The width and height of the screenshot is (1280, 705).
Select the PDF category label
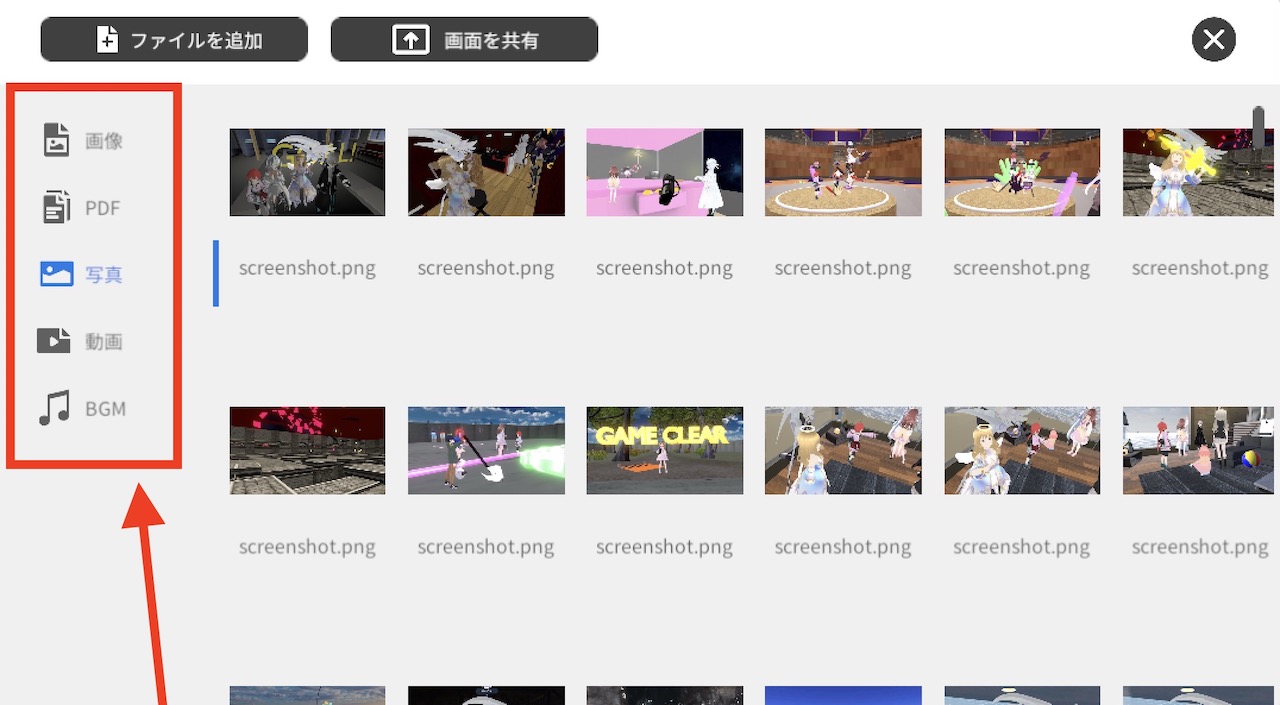click(x=103, y=209)
